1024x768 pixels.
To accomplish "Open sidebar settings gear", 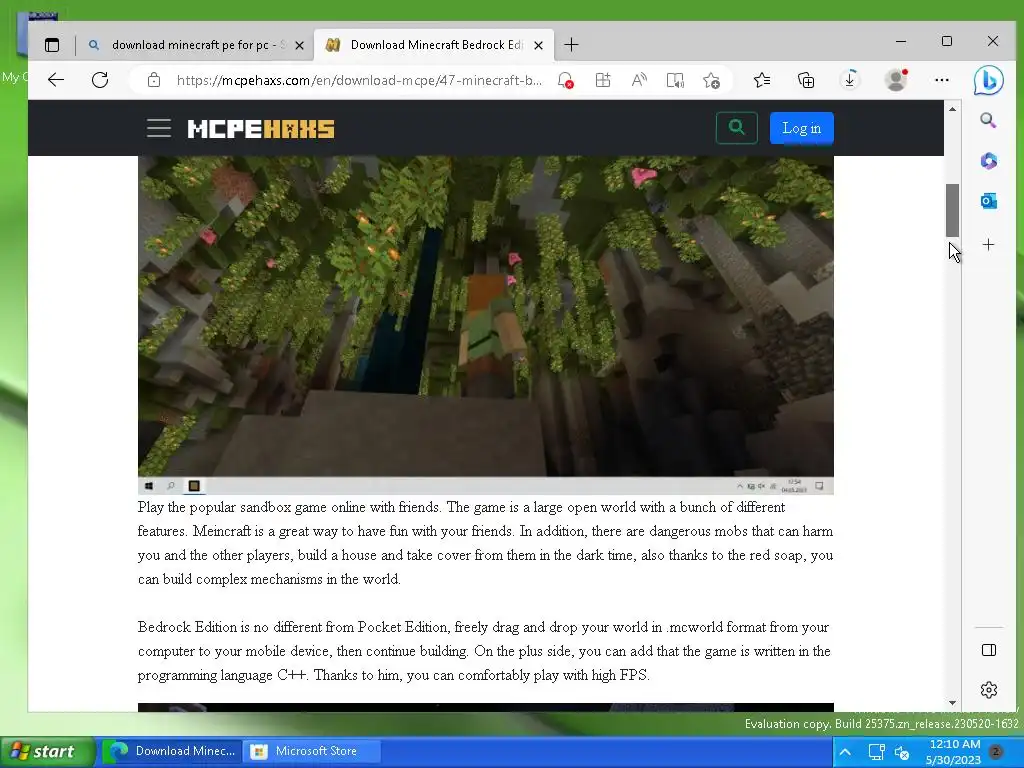I will click(989, 690).
